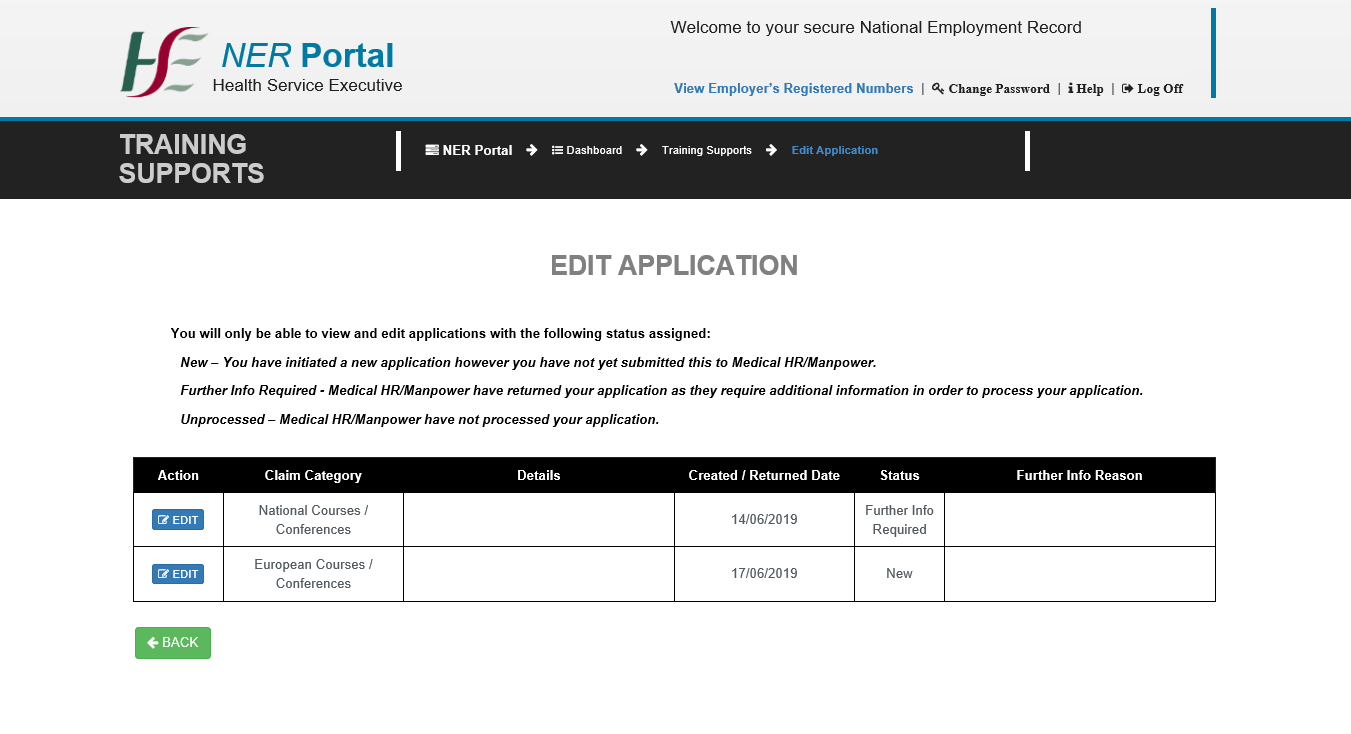The image size is (1351, 734).
Task: Click the info icon beside Help
Action: point(1070,89)
